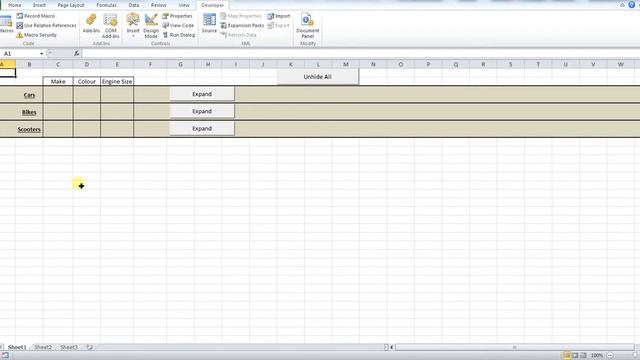Click Expand button in Cars row

[x=202, y=94]
